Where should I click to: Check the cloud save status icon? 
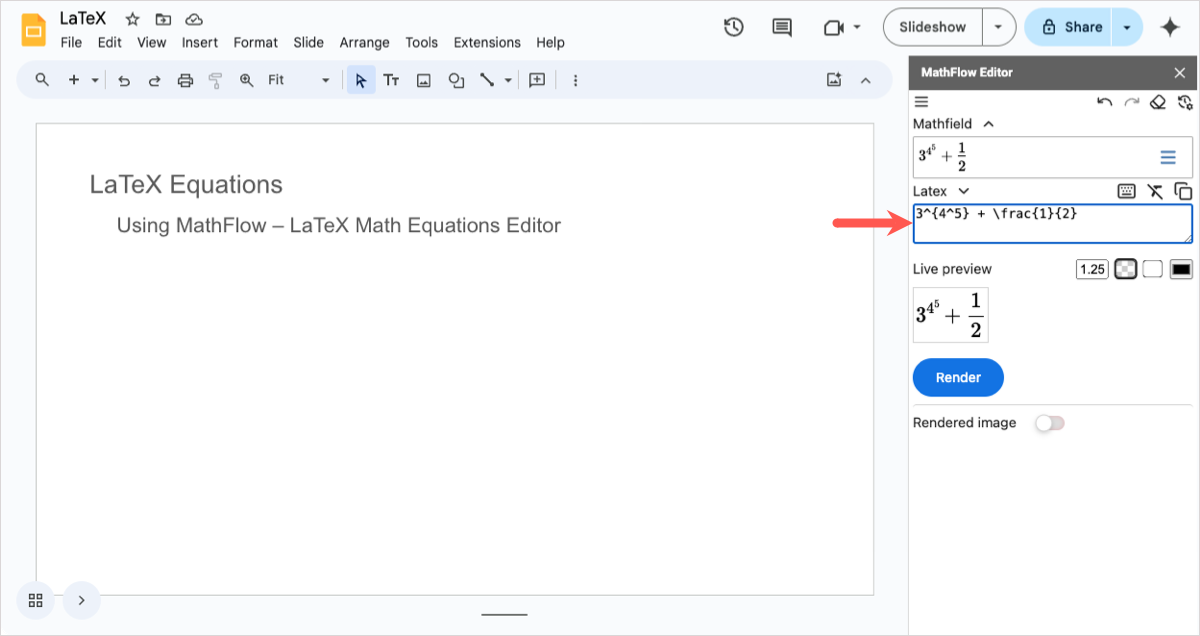point(194,19)
